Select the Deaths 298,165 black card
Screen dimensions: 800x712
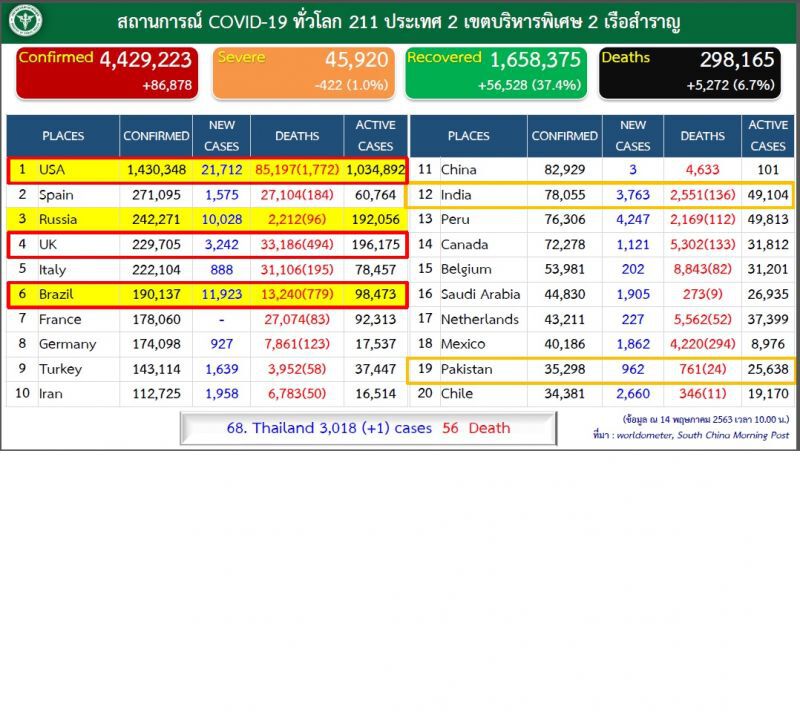coord(690,72)
